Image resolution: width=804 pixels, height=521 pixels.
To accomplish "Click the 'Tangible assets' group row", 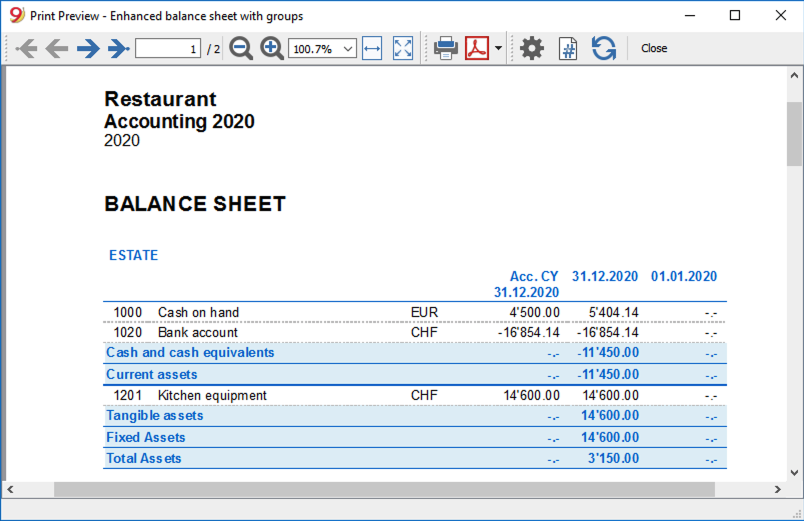I will (x=415, y=416).
